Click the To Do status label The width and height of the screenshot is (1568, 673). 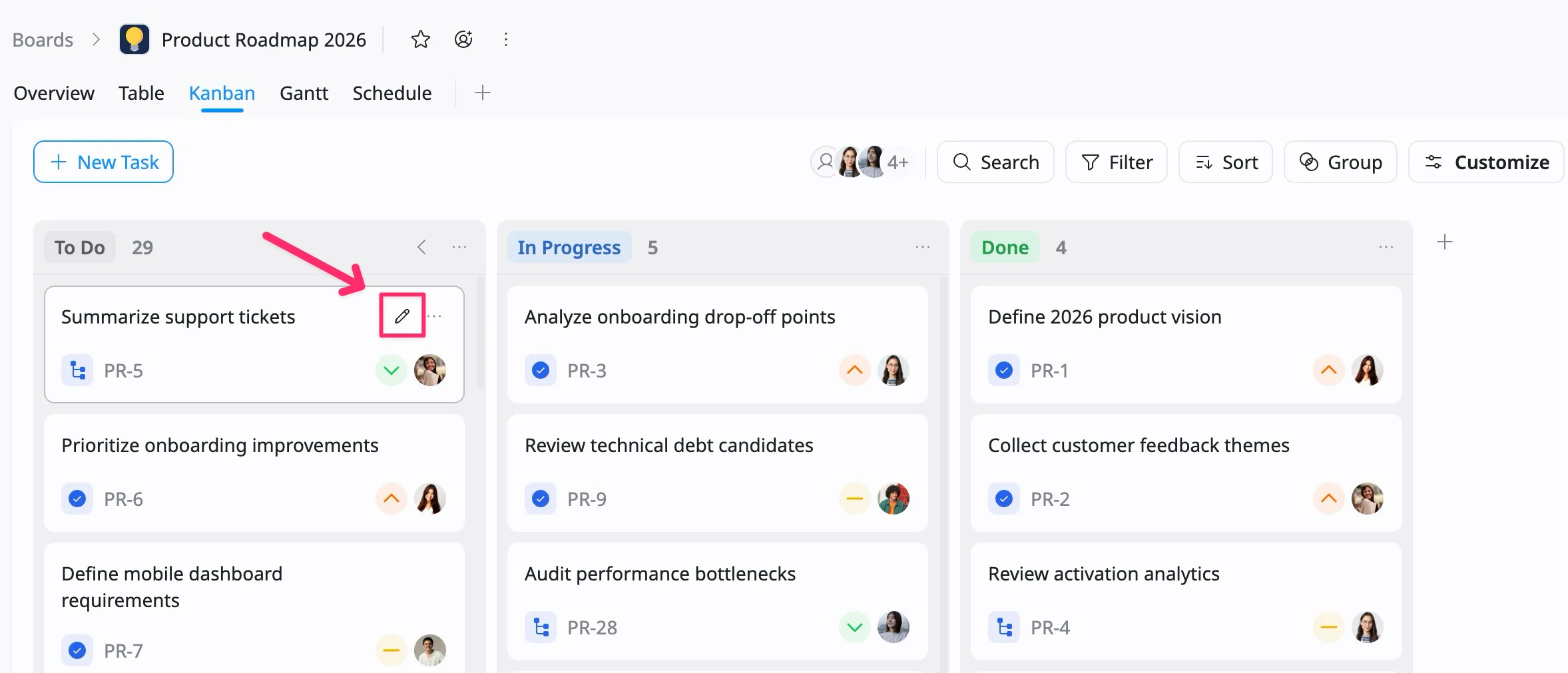80,247
